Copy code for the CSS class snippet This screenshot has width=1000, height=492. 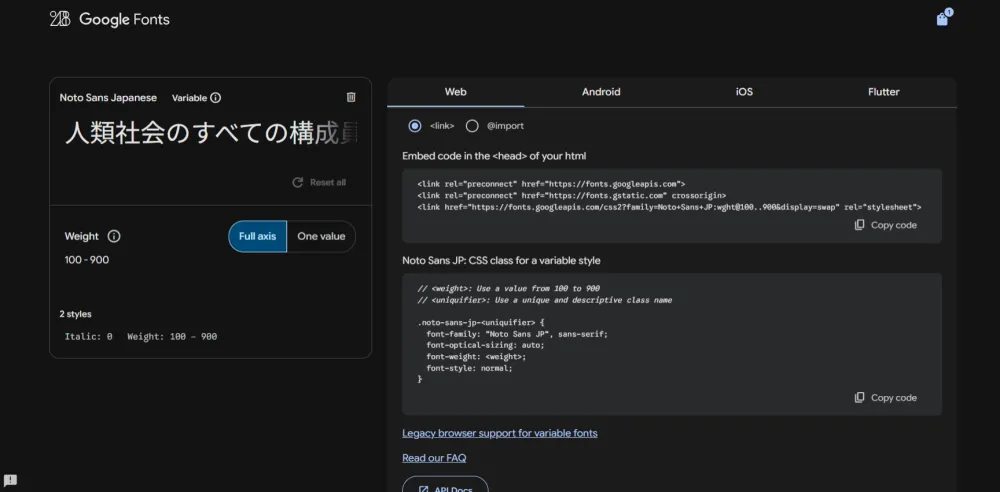point(885,398)
